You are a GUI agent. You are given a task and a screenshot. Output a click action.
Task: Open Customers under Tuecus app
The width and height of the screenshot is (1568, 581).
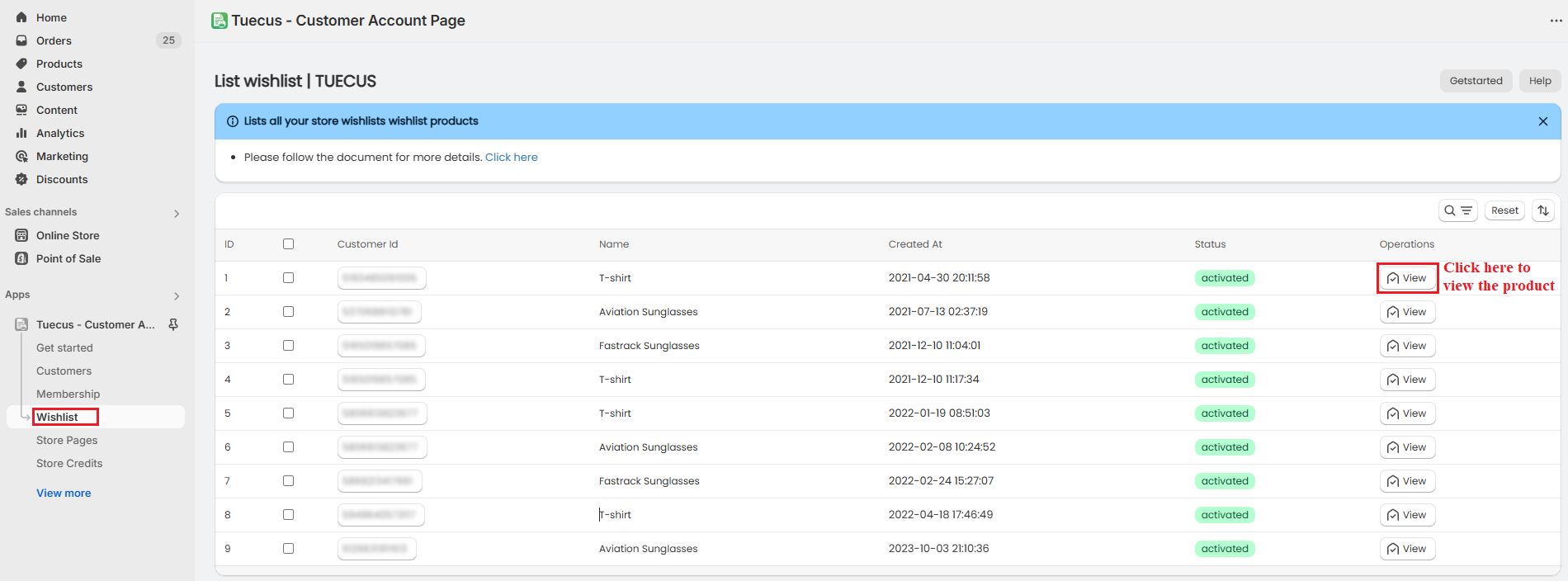click(64, 371)
